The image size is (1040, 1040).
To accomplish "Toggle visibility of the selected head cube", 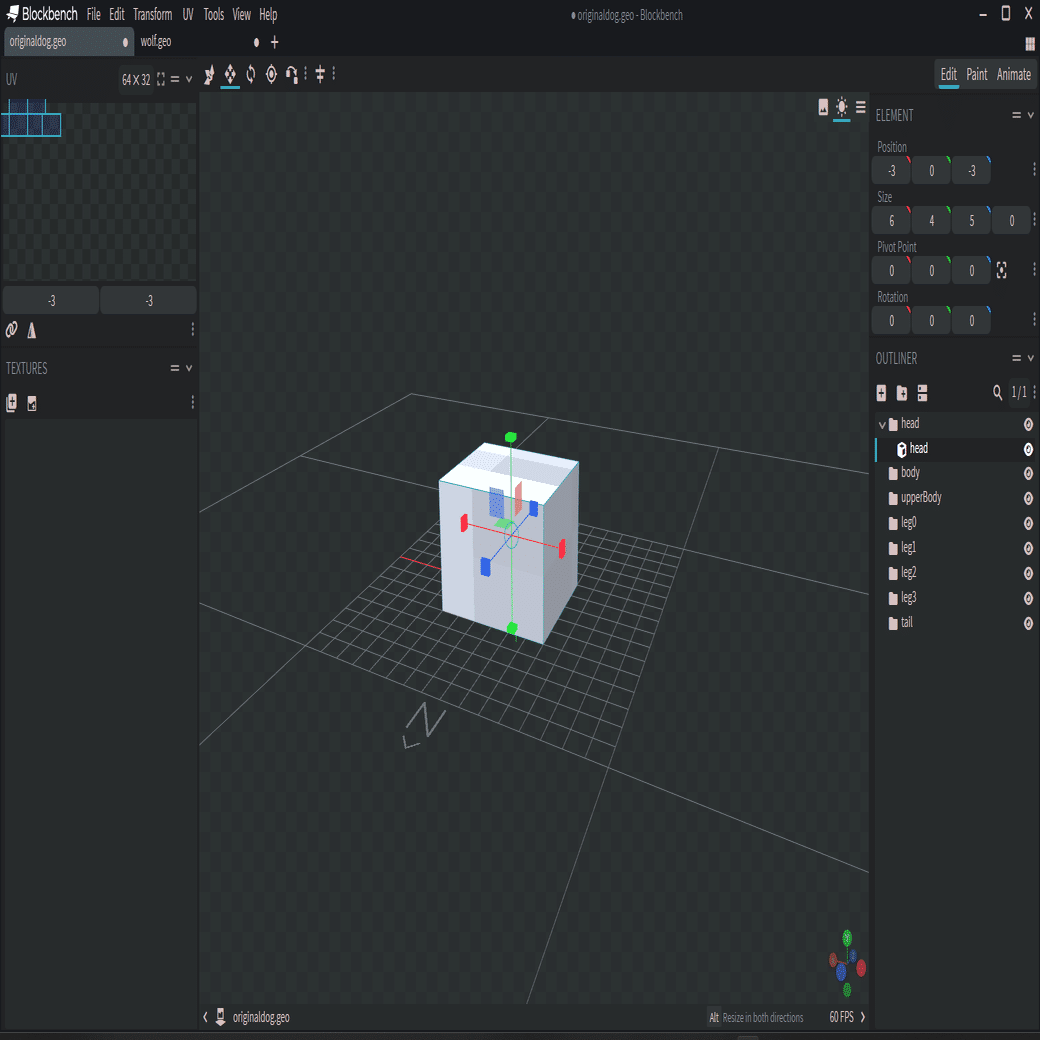I will (x=1028, y=450).
